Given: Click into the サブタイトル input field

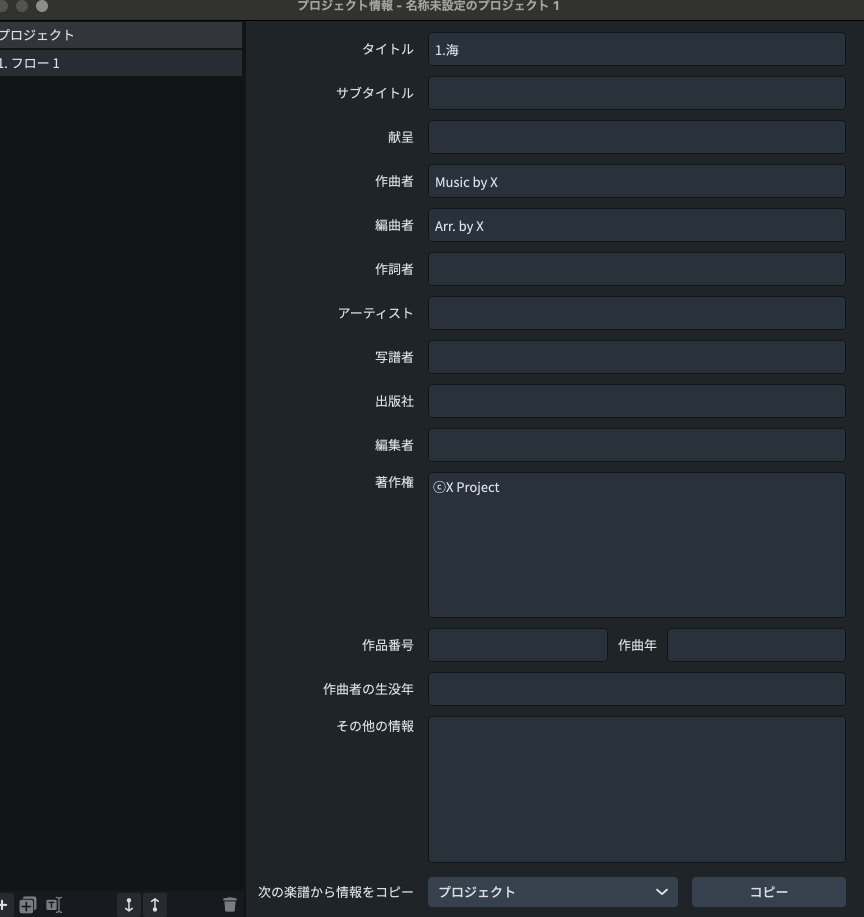Looking at the screenshot, I should (x=636, y=93).
